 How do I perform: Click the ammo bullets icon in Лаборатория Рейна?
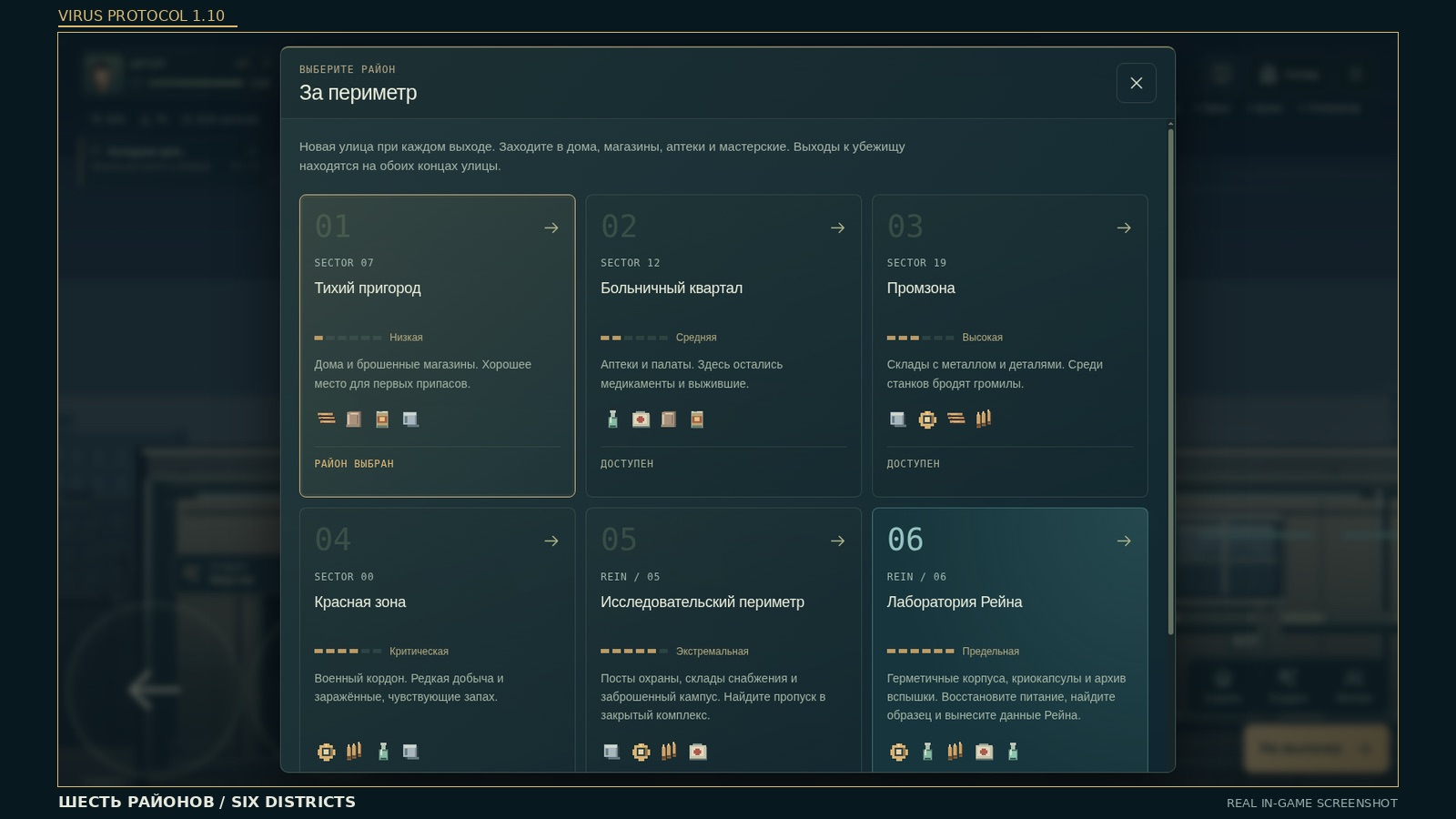[955, 751]
